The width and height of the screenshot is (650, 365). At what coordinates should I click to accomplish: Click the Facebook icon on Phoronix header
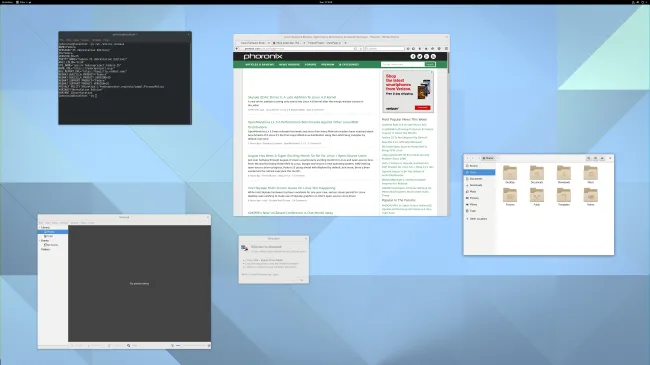tap(413, 56)
